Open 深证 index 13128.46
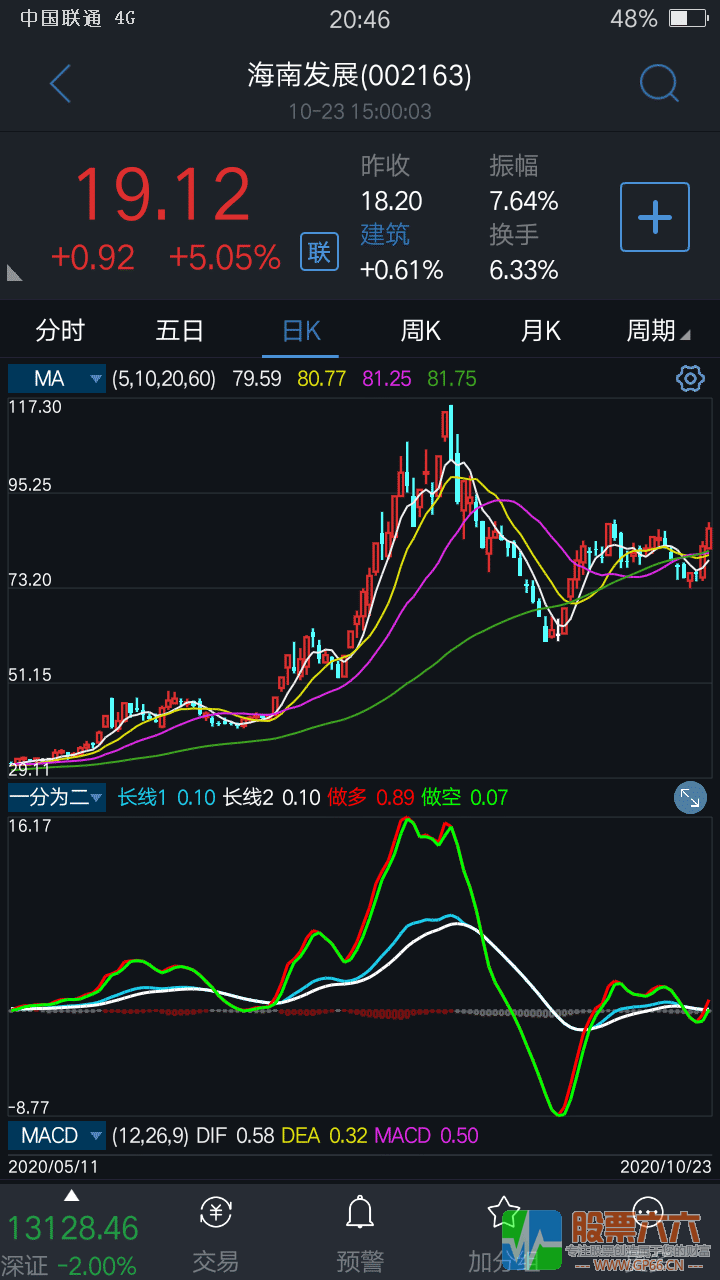720x1280 pixels. (x=73, y=1228)
